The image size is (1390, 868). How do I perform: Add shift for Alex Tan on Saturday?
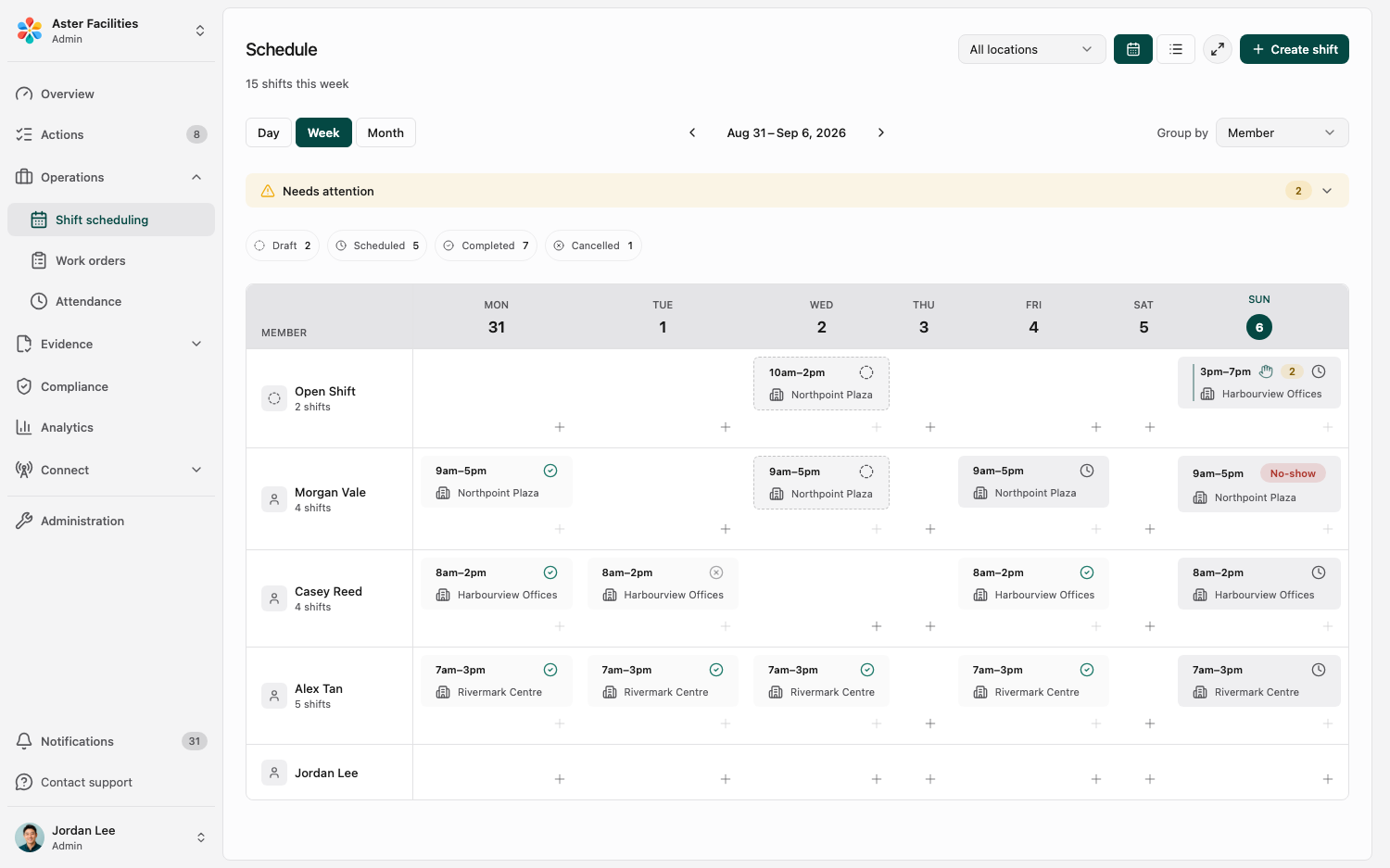[x=1150, y=723]
